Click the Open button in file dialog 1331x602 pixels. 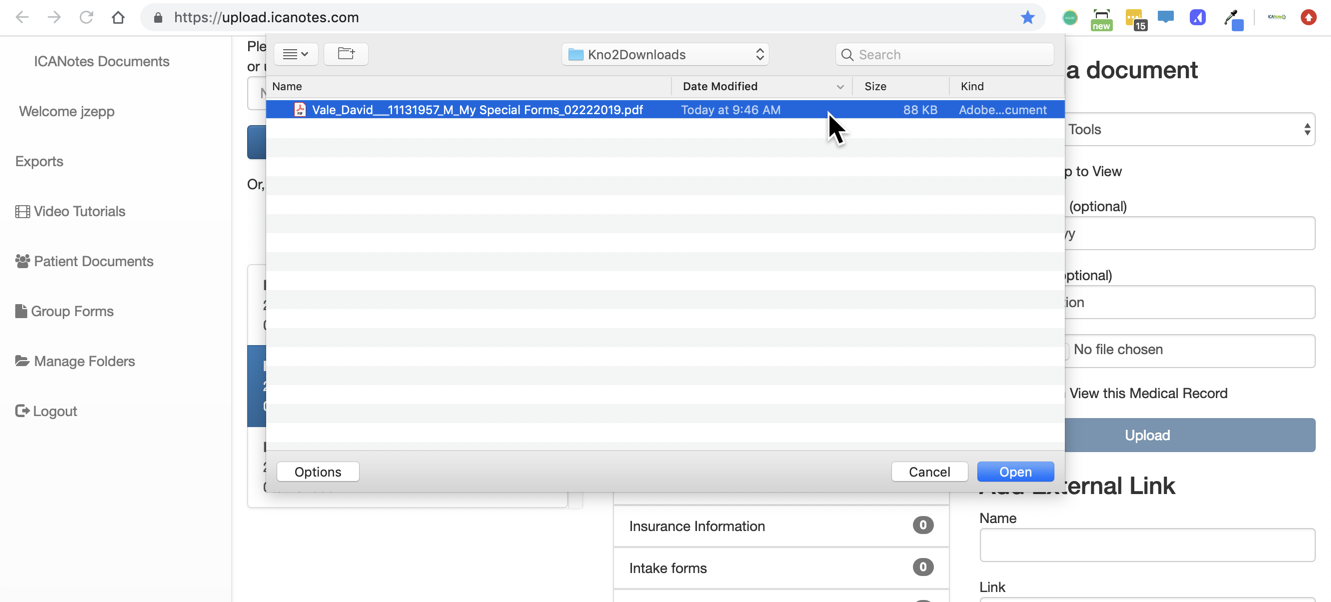(x=1015, y=472)
